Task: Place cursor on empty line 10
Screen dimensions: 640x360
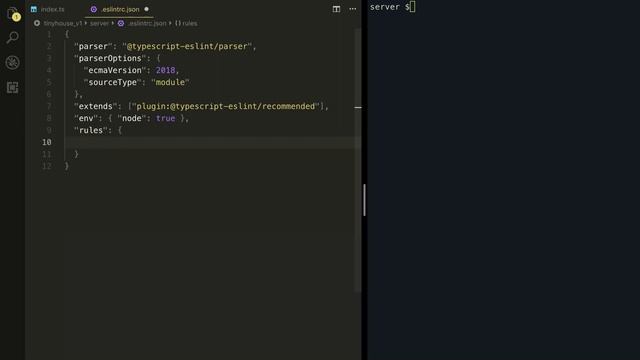Action: (x=212, y=142)
